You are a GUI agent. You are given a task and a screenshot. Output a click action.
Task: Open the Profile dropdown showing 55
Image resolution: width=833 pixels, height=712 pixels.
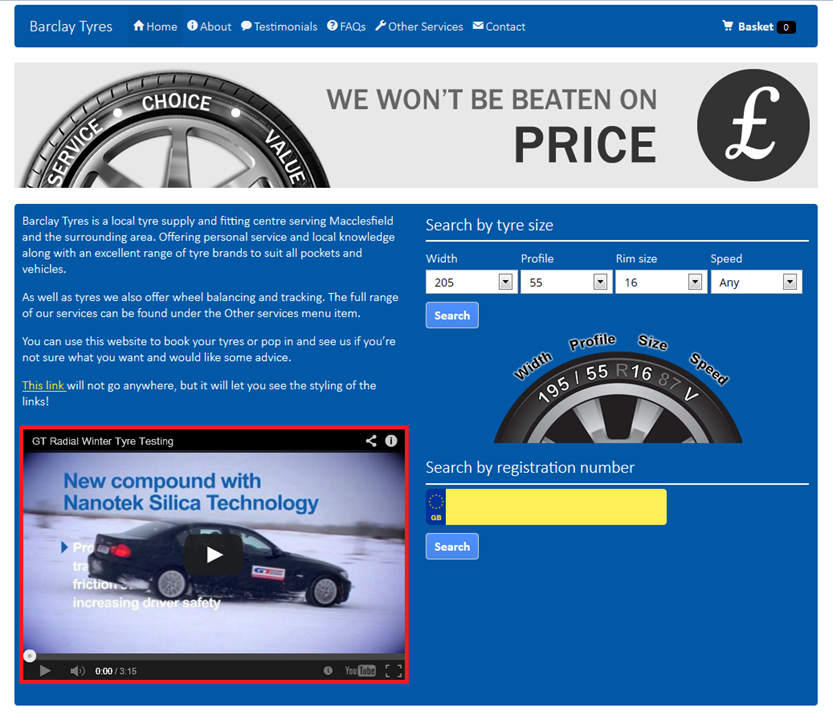566,282
